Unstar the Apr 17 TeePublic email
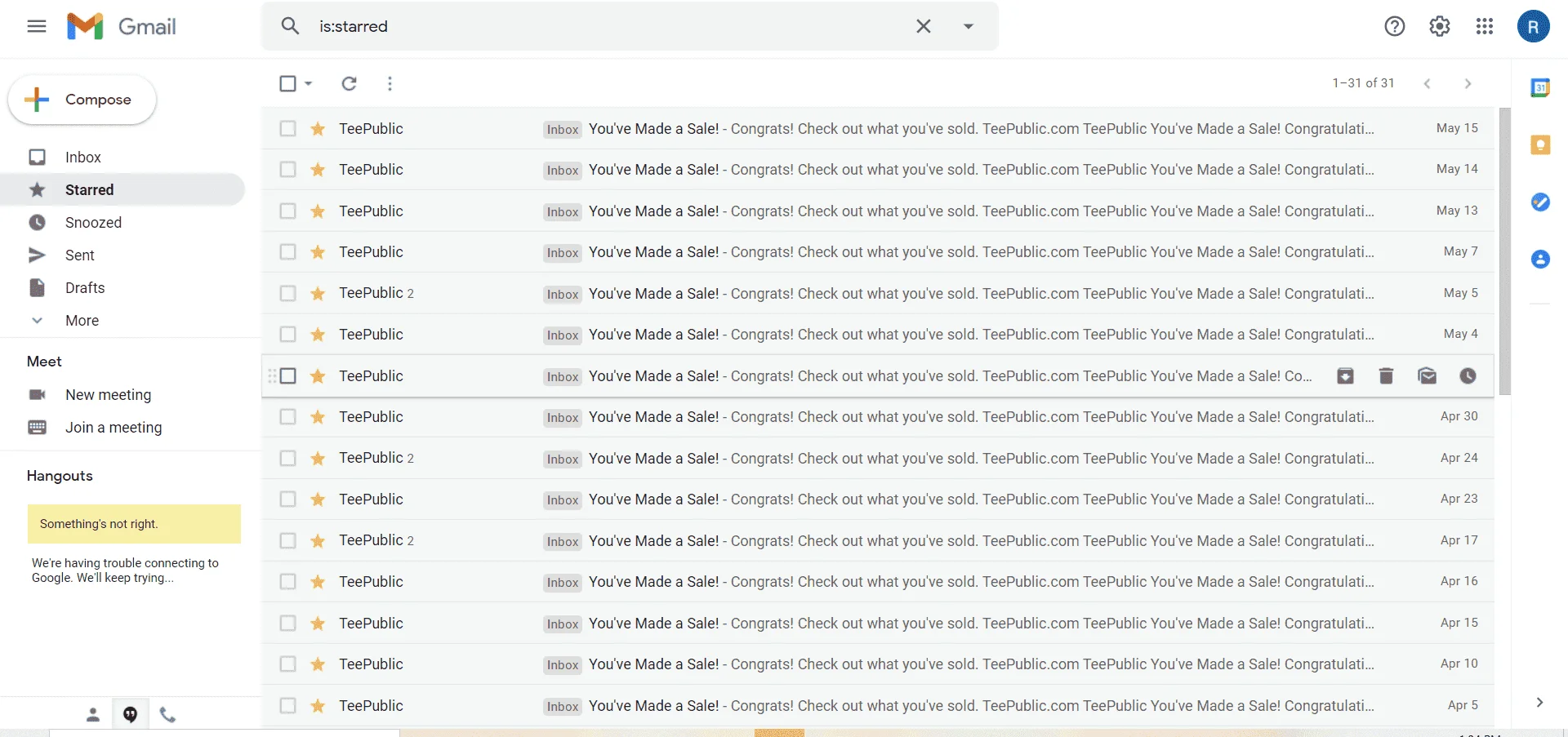This screenshot has height=737, width=1568. 318,540
